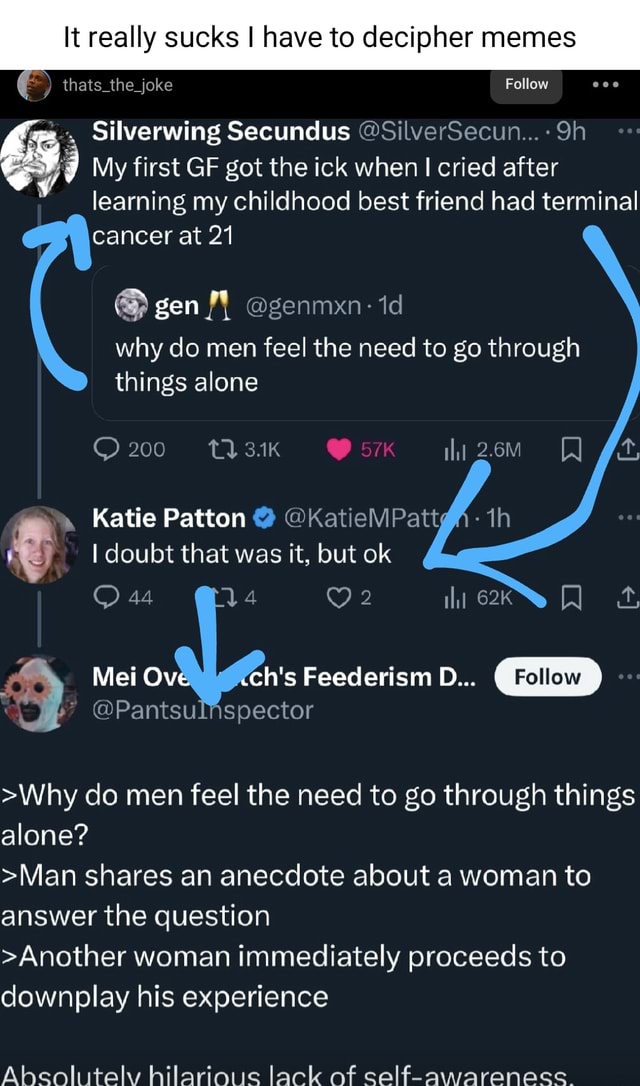This screenshot has width=640, height=1086.
Task: Open more options next to thats_the_joke
Action: coord(607,84)
